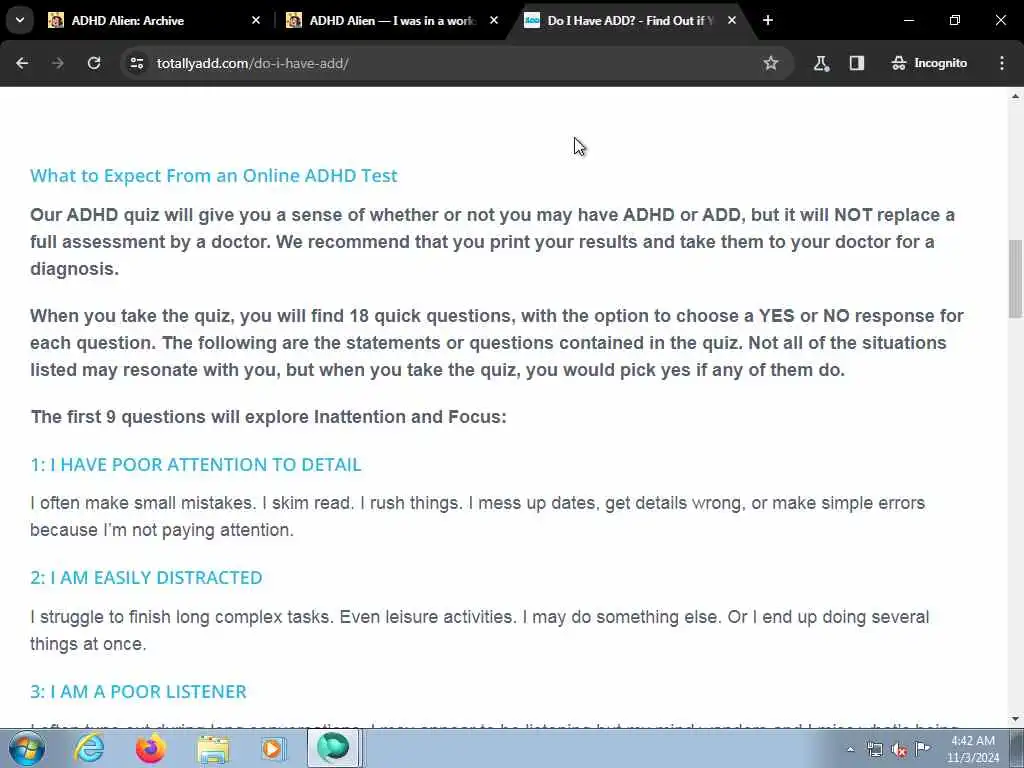The height and width of the screenshot is (768, 1024).
Task: Close the 'Do I Have ADD?' tab
Action: (732, 21)
